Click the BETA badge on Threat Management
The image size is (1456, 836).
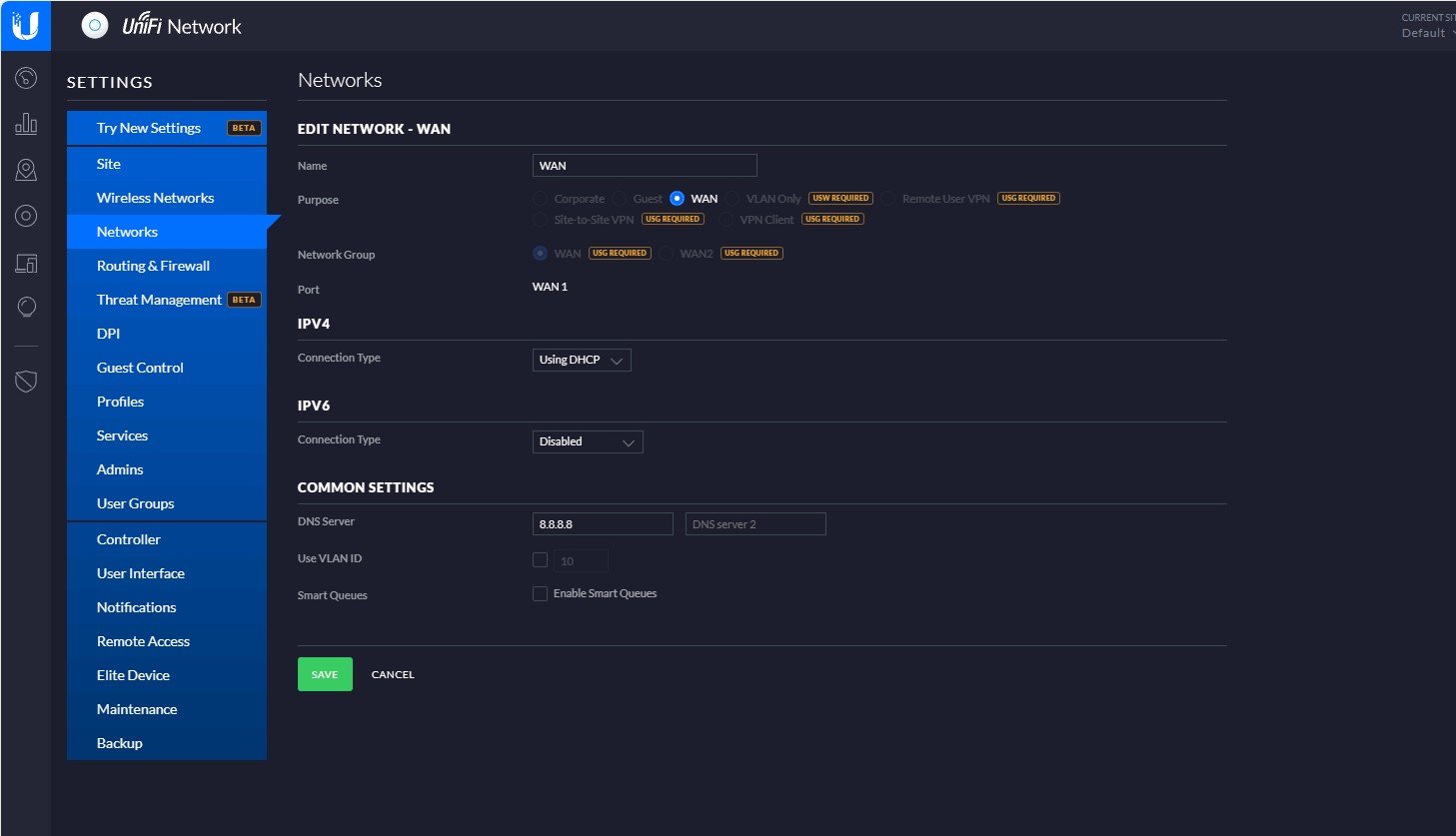(244, 300)
